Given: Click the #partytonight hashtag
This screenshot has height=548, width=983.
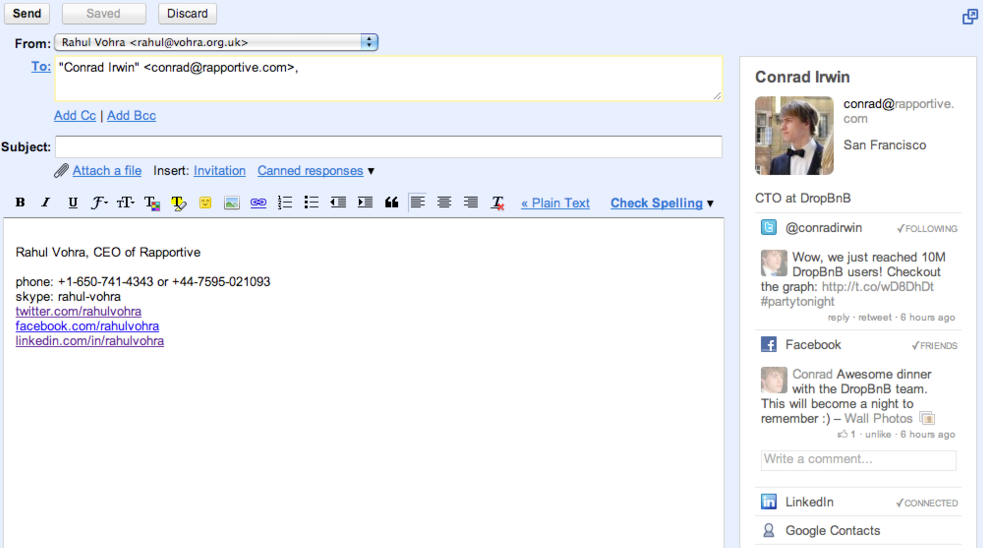Looking at the screenshot, I should point(797,302).
